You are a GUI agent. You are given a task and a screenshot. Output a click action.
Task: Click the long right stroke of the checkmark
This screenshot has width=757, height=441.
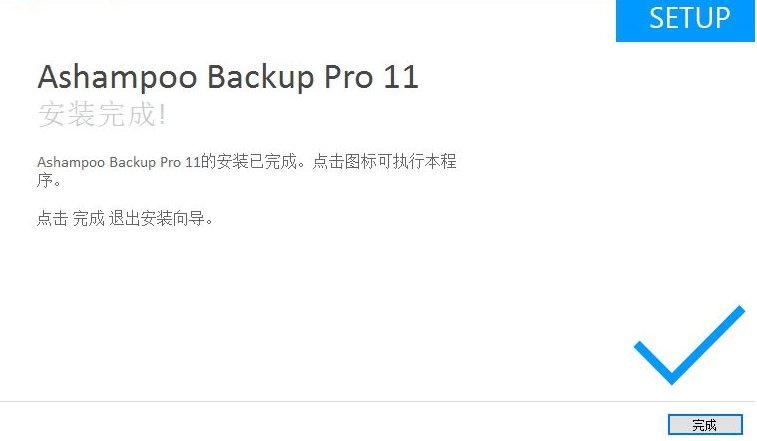coord(709,343)
